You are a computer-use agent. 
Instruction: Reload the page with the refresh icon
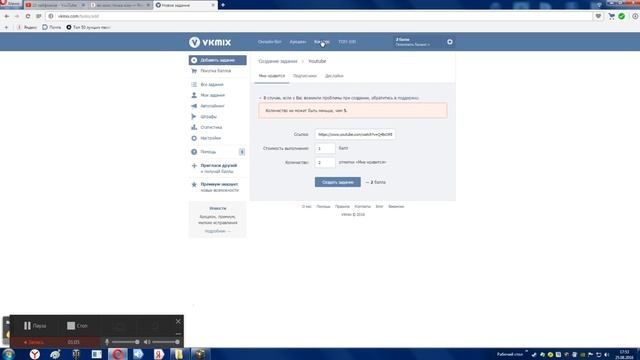pyautogui.click(x=28, y=16)
